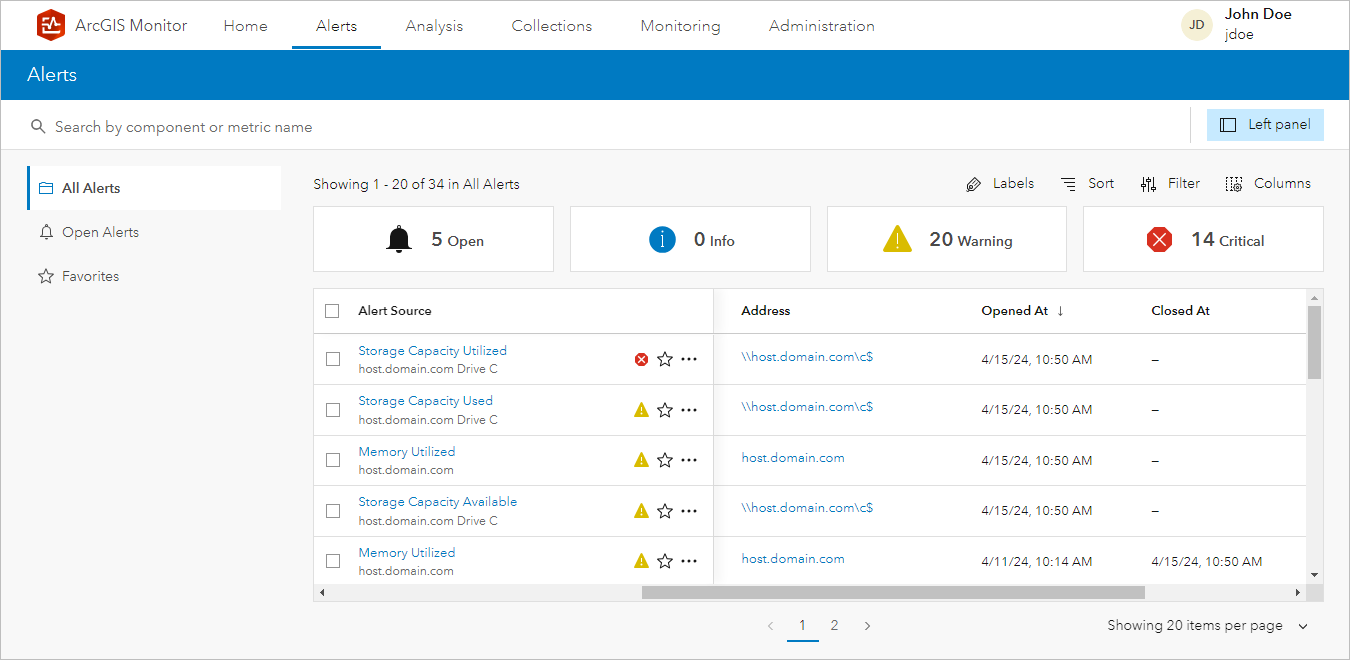Hide the Left panel
This screenshot has width=1350, height=660.
1265,124
